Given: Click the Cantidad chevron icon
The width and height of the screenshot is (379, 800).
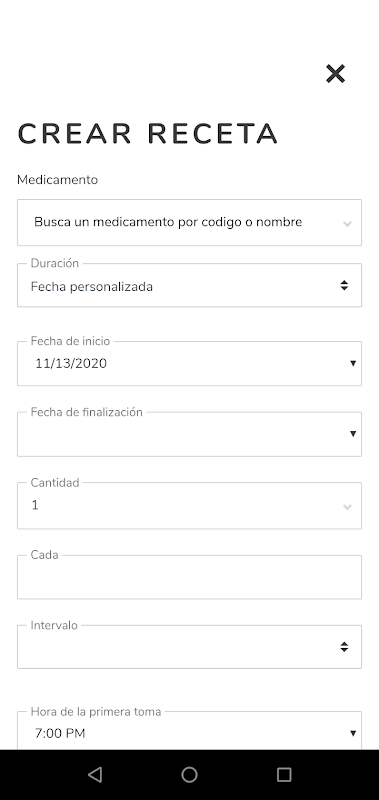Looking at the screenshot, I should 347,507.
